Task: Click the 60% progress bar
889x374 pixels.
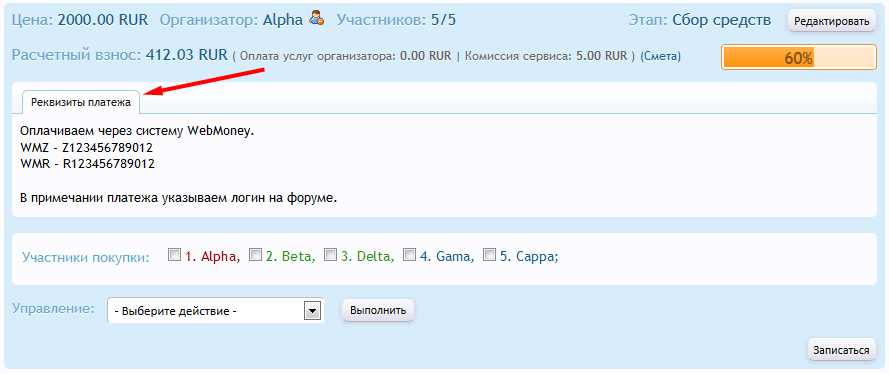Action: (x=799, y=57)
